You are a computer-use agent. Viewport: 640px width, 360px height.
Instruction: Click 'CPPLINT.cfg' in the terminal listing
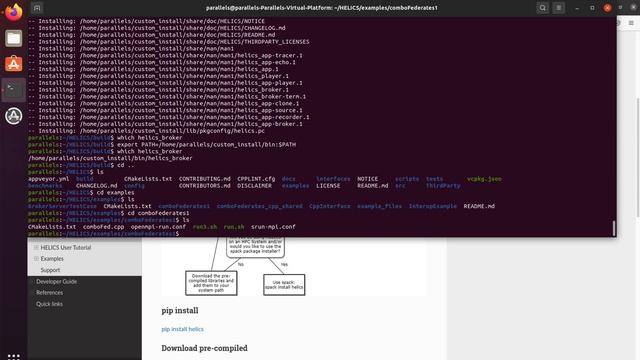256,179
